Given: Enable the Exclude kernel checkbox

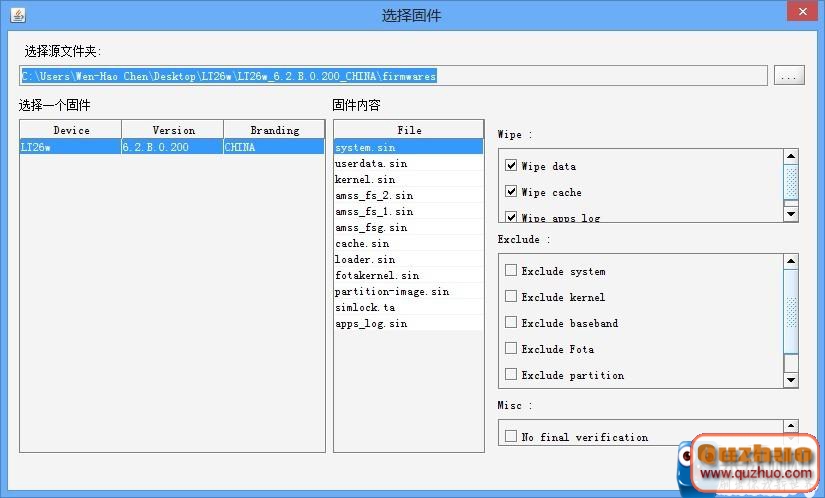Looking at the screenshot, I should tap(510, 296).
